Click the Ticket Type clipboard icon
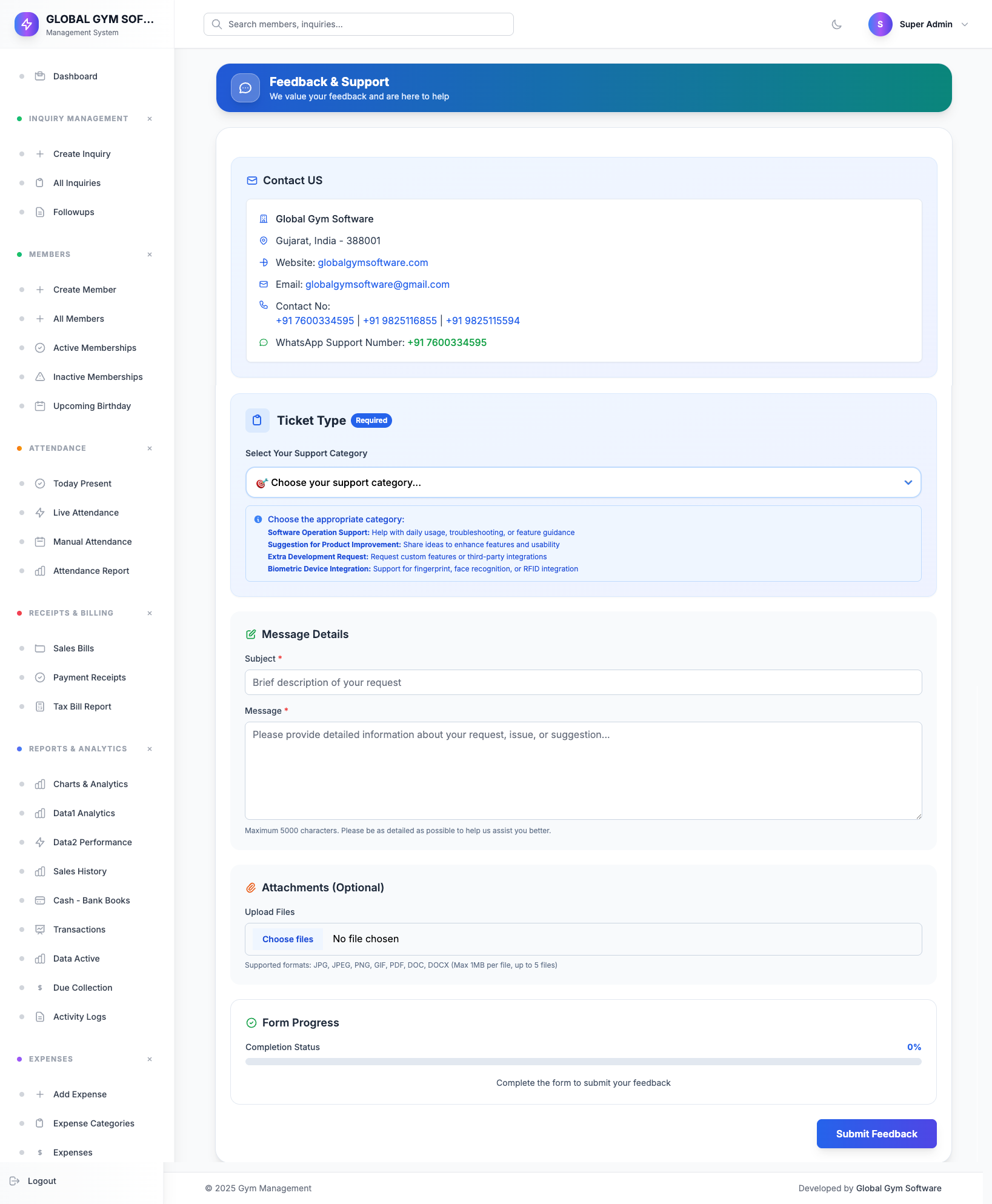 point(257,421)
